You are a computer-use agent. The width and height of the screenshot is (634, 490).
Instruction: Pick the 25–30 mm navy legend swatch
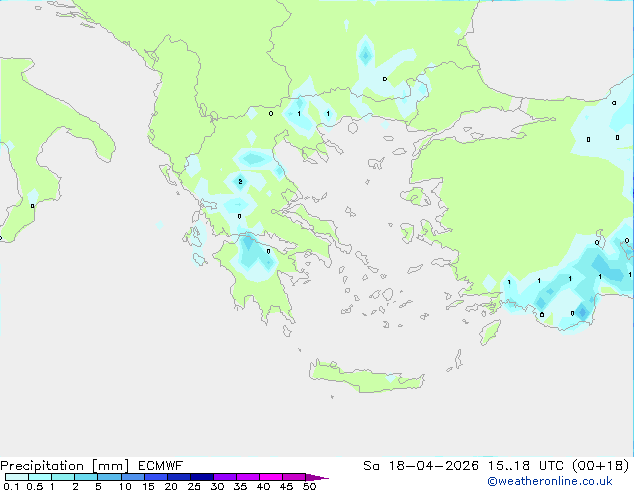(202, 477)
